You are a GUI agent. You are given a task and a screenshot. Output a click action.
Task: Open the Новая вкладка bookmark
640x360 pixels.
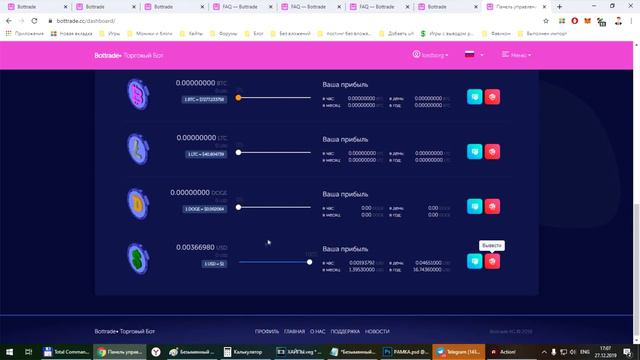71,33
